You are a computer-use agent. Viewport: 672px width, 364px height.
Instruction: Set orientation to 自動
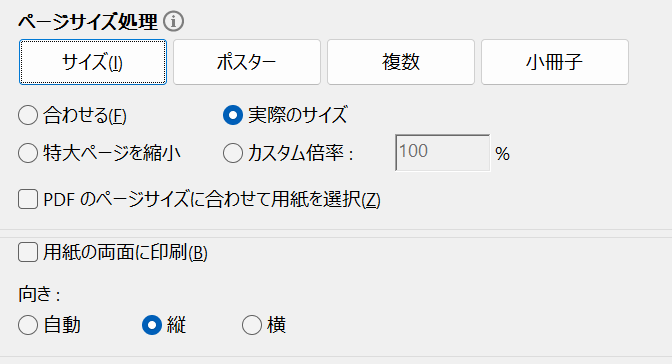28,325
